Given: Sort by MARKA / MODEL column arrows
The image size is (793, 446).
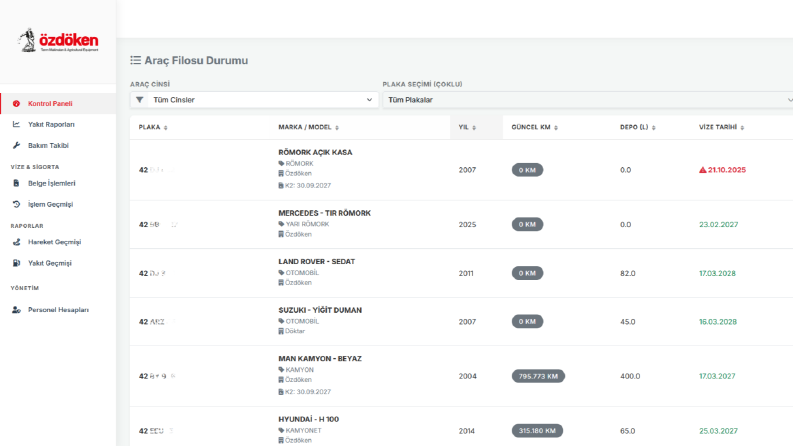Looking at the screenshot, I should click(x=337, y=127).
